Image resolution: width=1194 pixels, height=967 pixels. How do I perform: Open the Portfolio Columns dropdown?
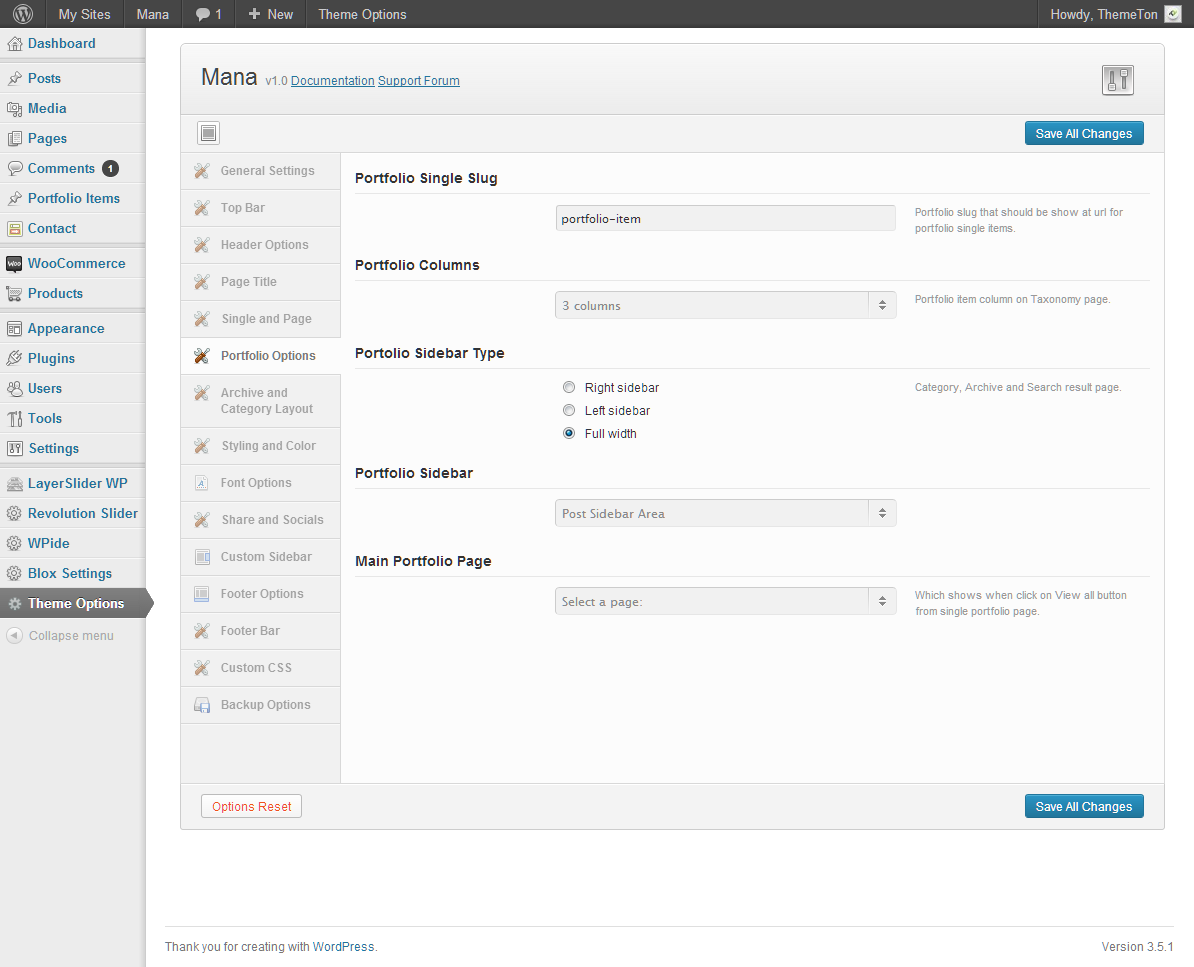pyautogui.click(x=725, y=306)
